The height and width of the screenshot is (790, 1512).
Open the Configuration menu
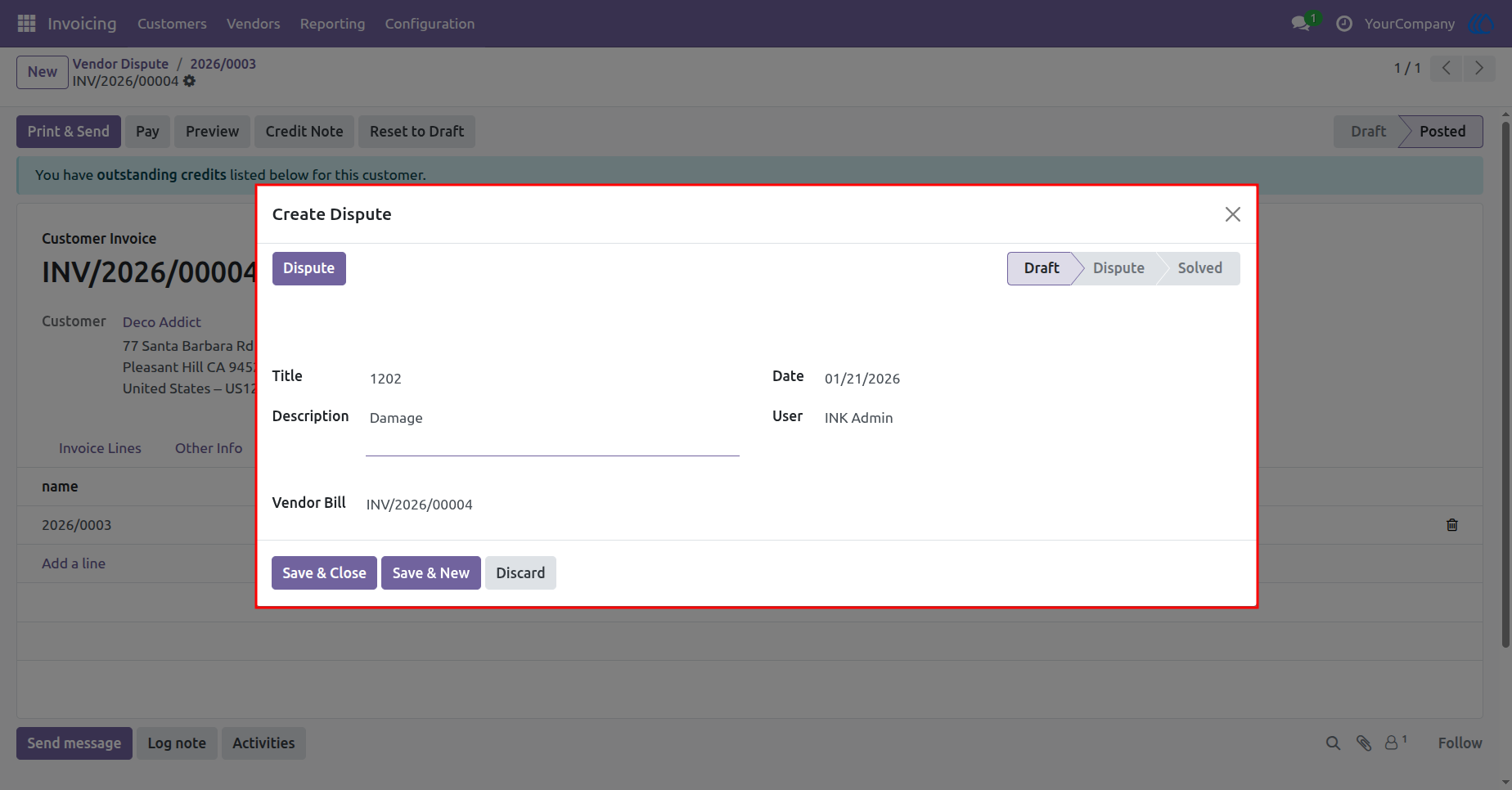pyautogui.click(x=430, y=24)
